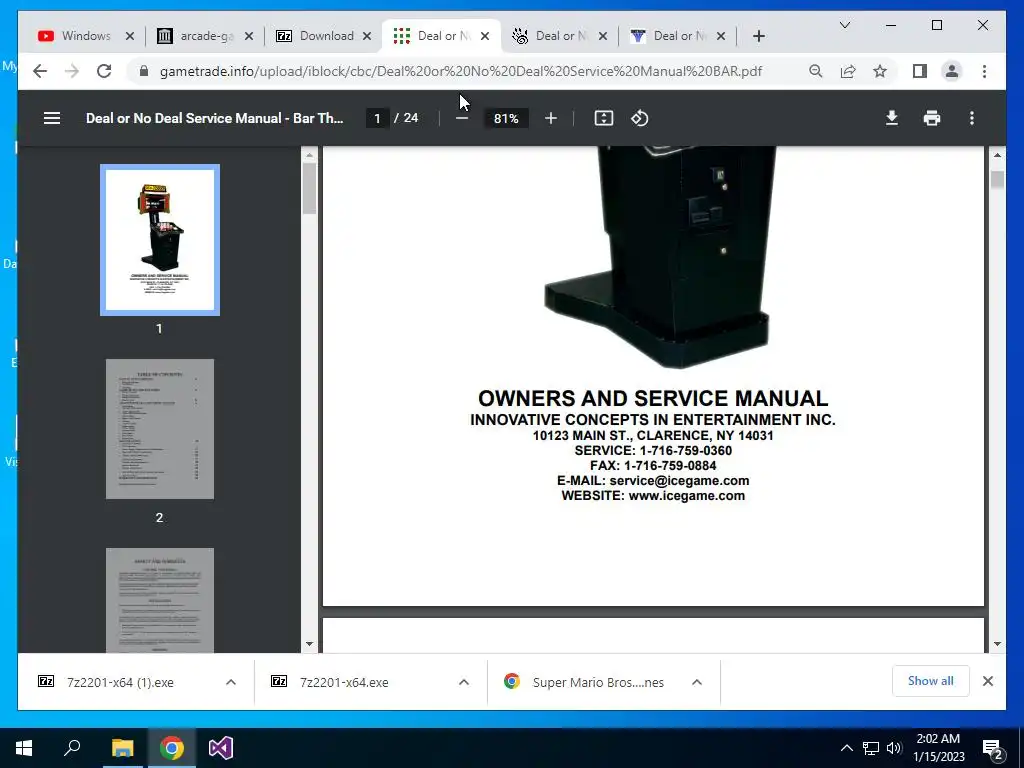Share this page icon
Image resolution: width=1024 pixels, height=768 pixels.
coord(848,71)
